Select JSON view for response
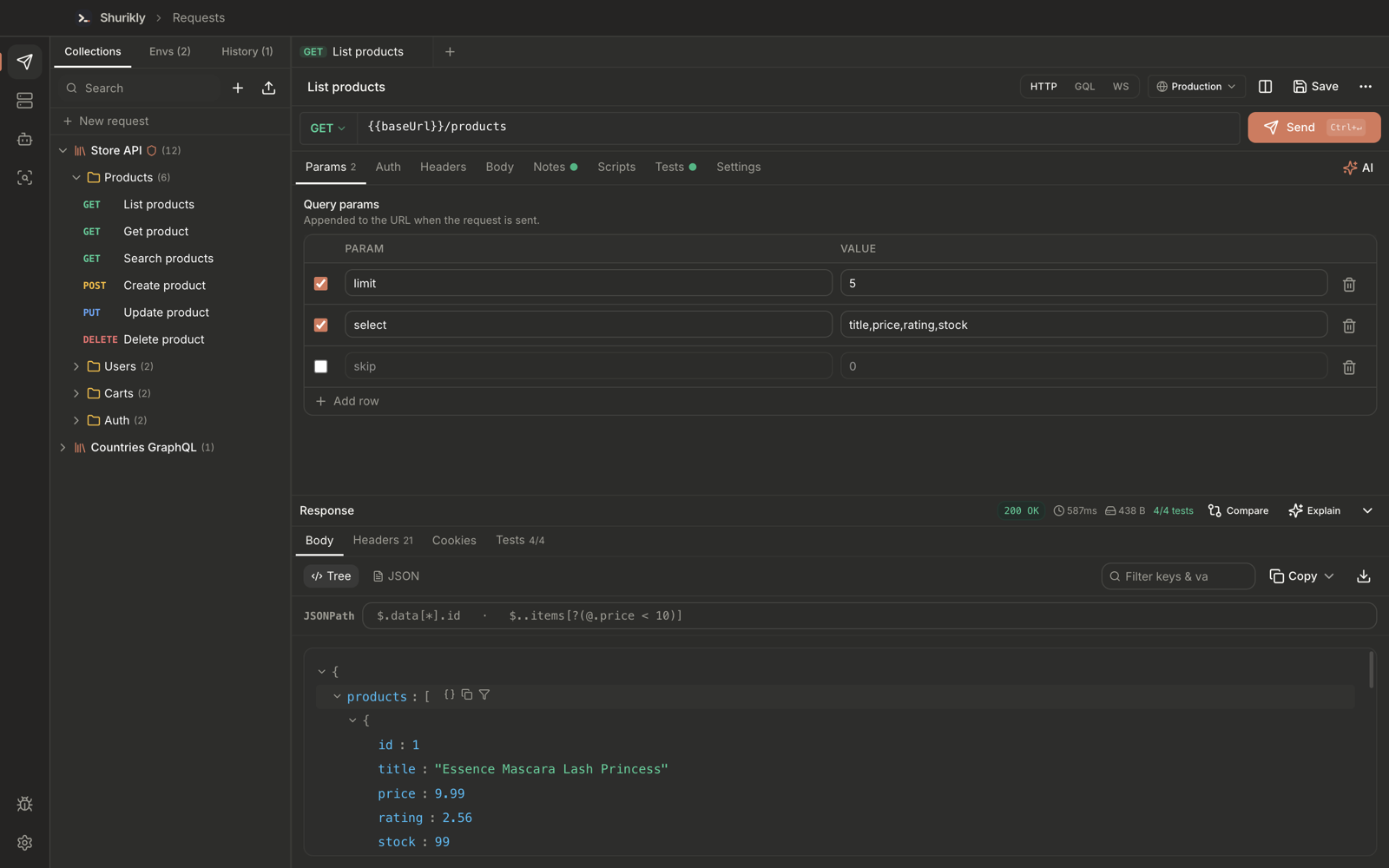1389x868 pixels. coord(396,576)
